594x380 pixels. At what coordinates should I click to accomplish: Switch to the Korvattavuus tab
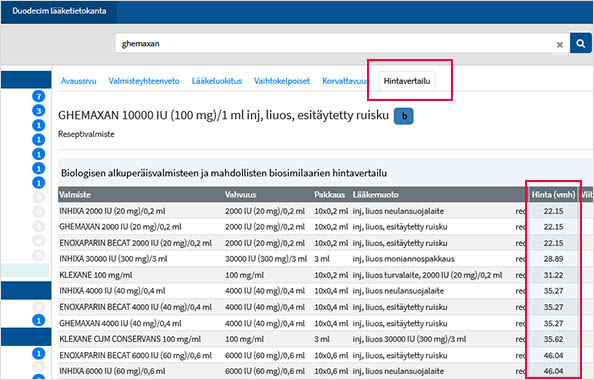click(345, 81)
